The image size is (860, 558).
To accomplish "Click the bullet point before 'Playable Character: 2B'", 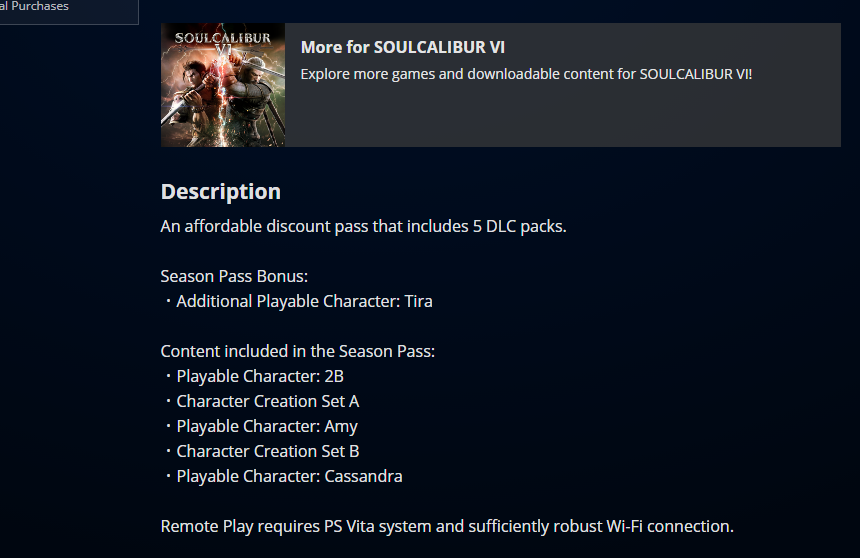I will 168,377.
